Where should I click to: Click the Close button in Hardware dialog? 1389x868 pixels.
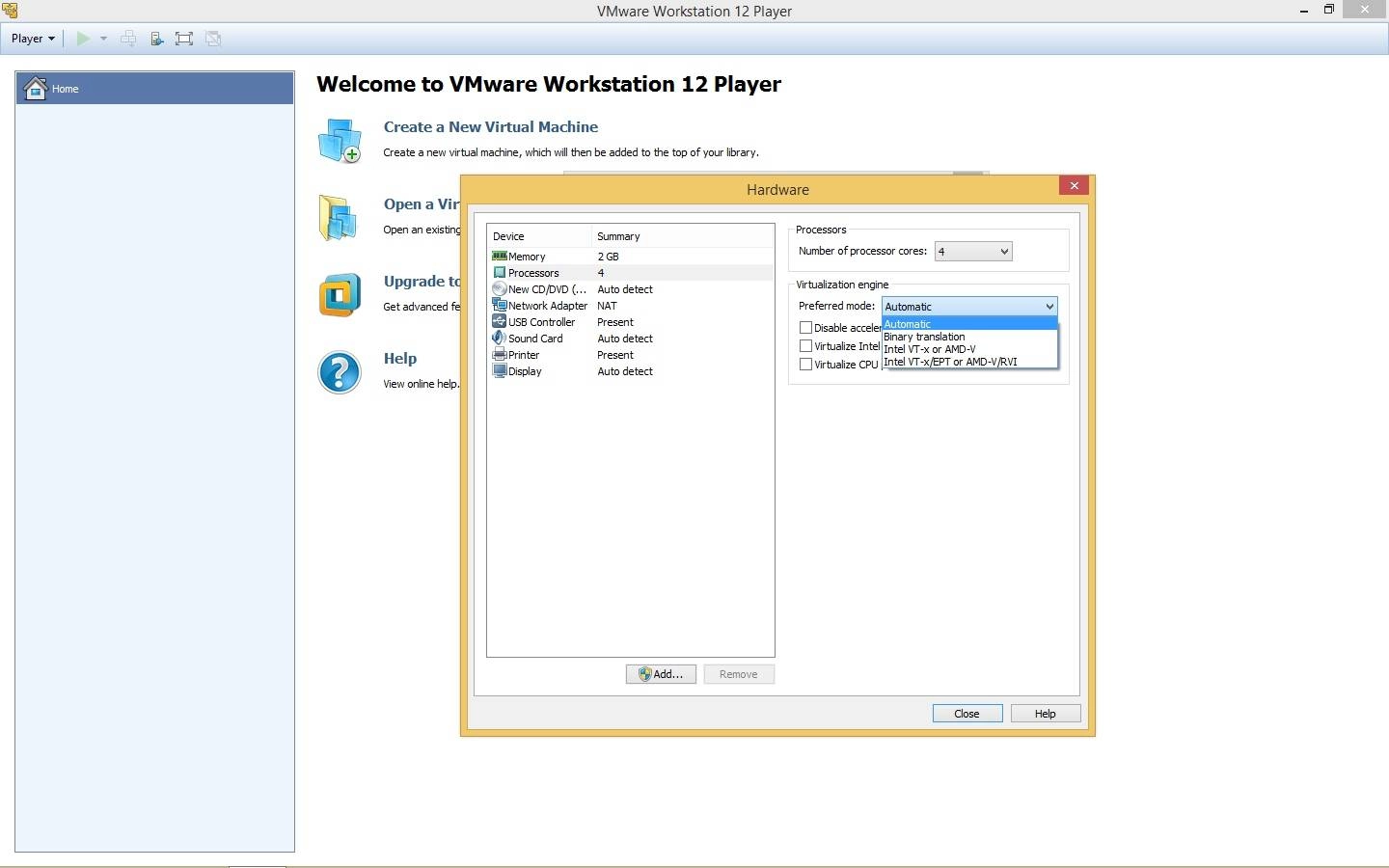coord(967,714)
